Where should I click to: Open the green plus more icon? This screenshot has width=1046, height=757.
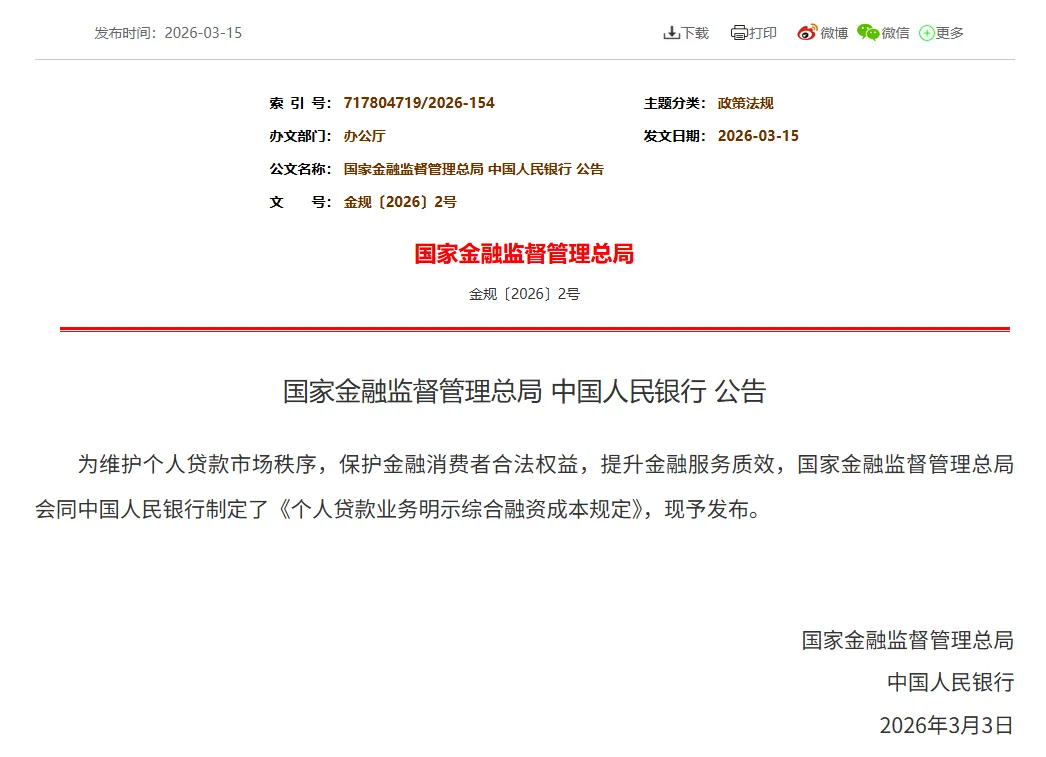click(927, 33)
